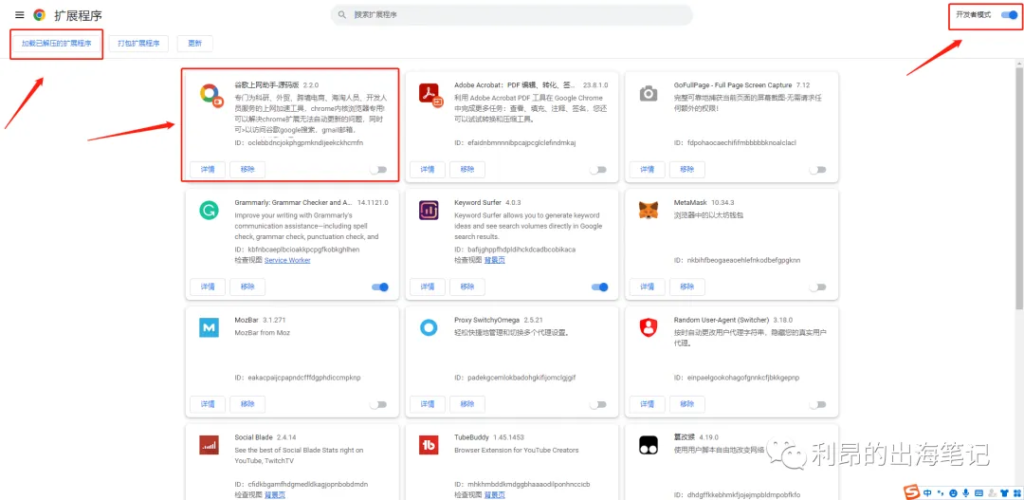Click the Sogou microphone voice input icon

(x=965, y=492)
